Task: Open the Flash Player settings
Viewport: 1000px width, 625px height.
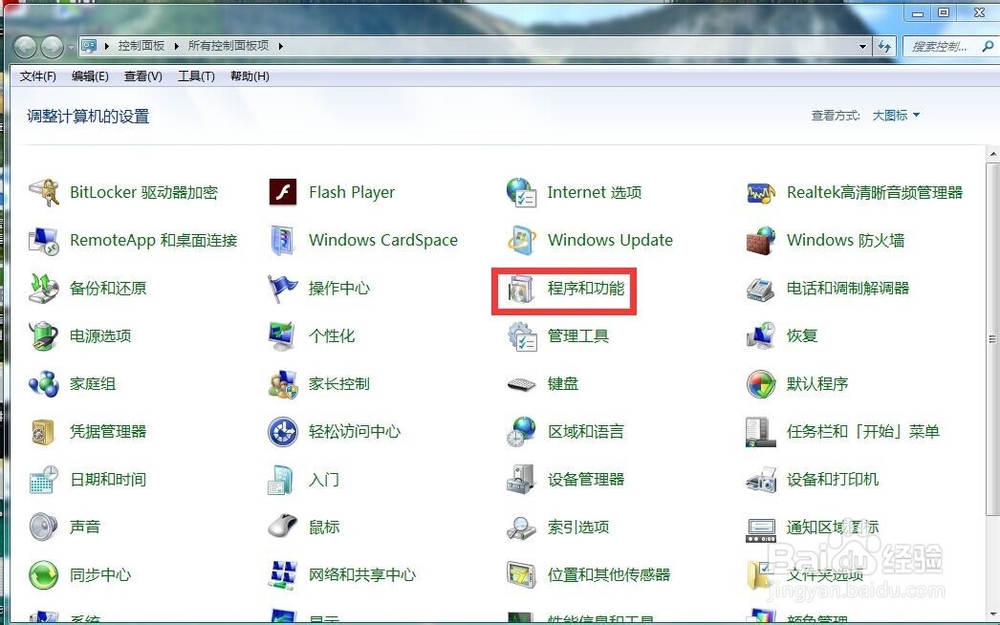Action: click(351, 192)
